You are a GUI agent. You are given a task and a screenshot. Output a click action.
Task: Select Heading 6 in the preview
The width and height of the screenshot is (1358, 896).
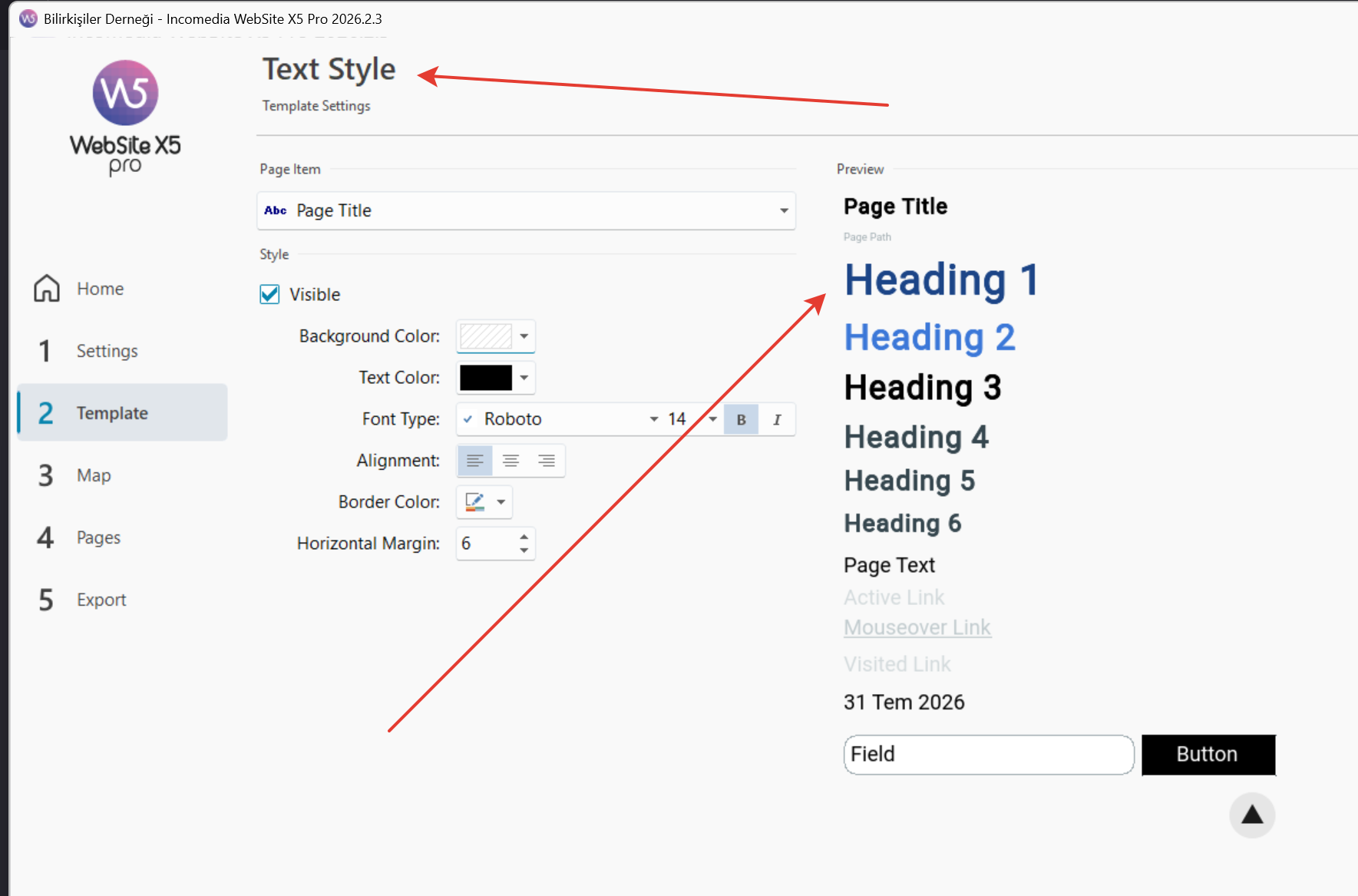tap(903, 524)
